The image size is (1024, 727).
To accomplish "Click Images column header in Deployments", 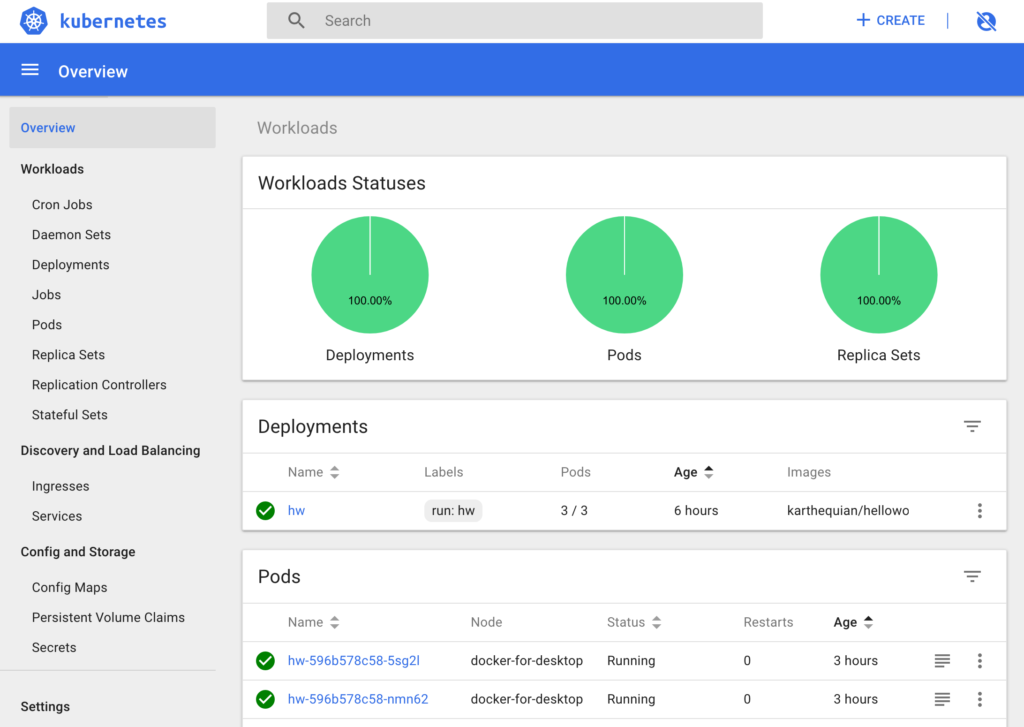I will point(808,472).
